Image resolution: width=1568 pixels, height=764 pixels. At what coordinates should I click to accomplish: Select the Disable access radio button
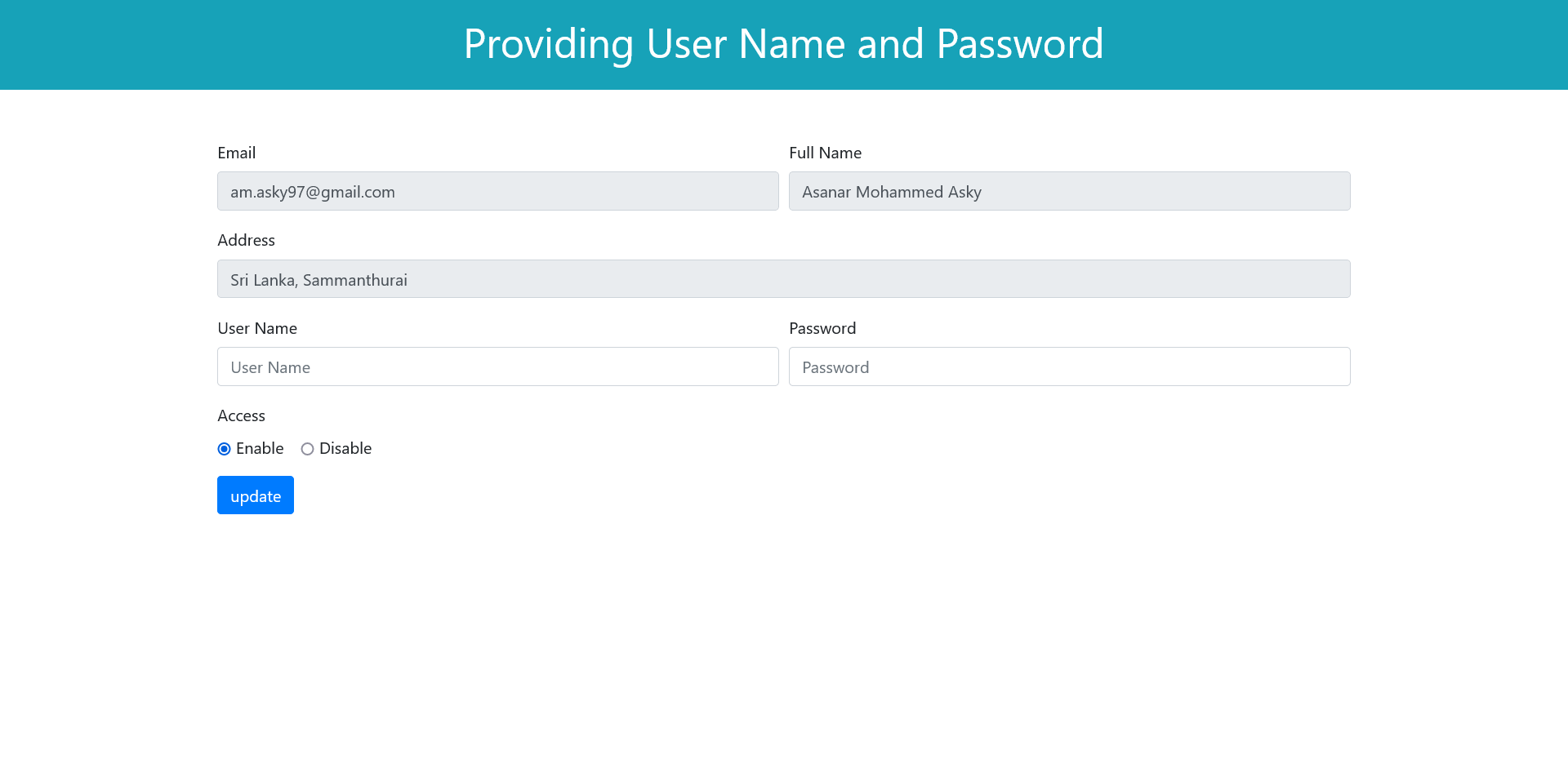pyautogui.click(x=307, y=449)
